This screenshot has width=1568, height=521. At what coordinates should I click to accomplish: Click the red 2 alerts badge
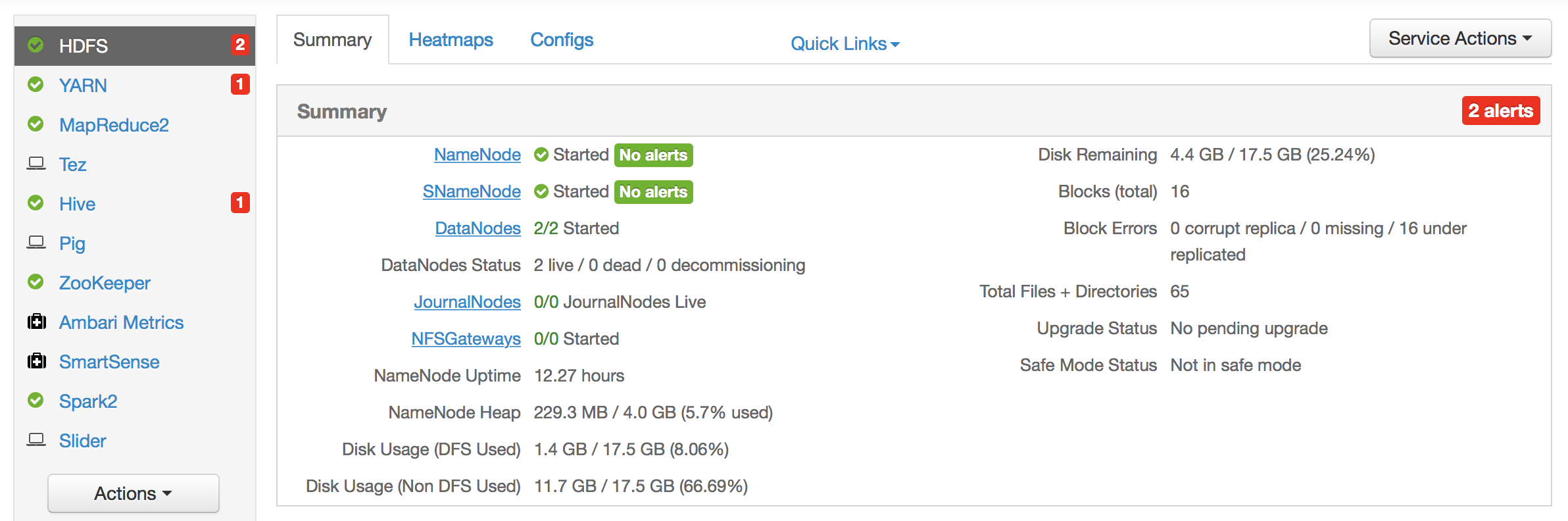pos(1500,111)
